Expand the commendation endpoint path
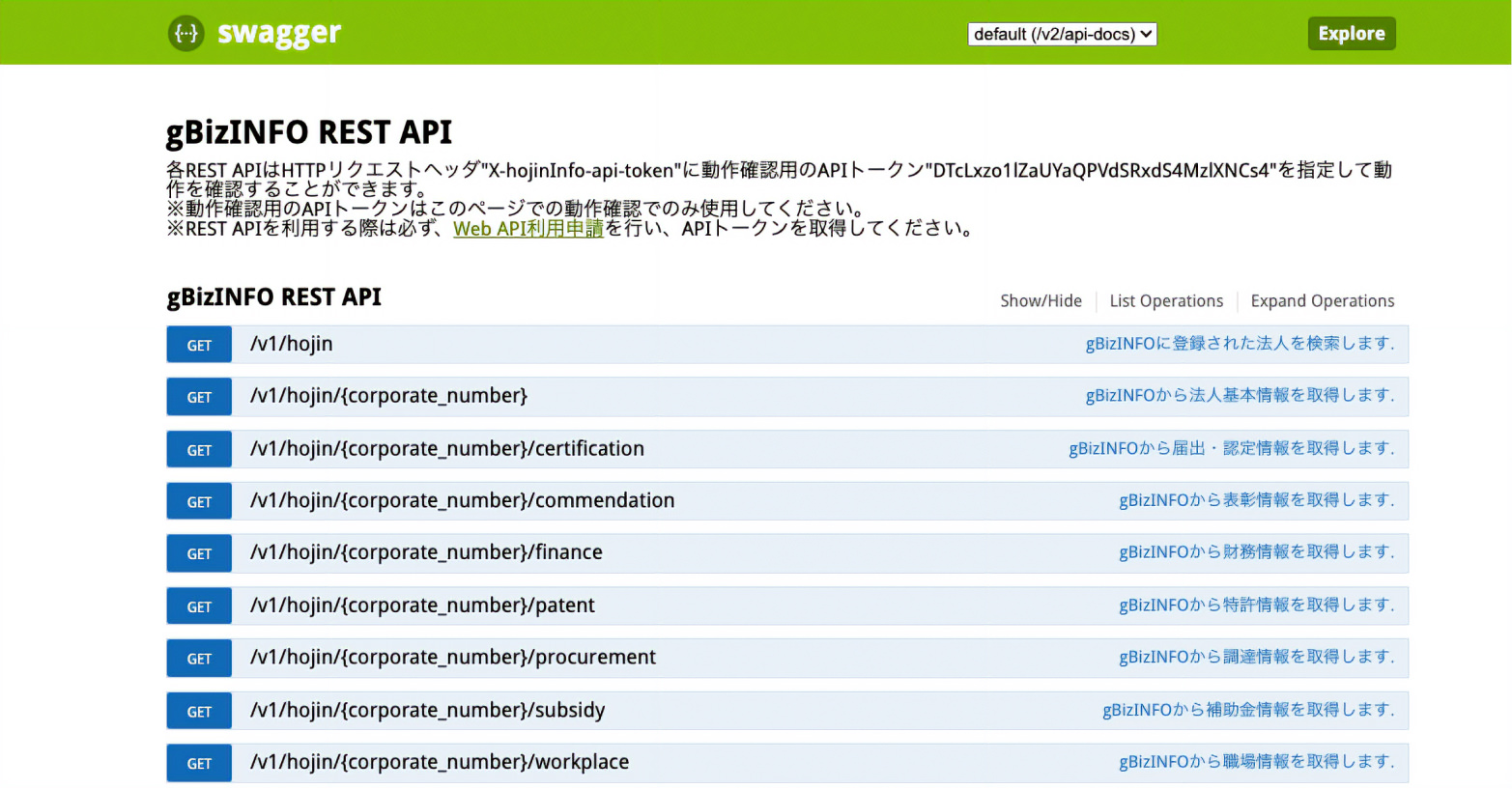Image resolution: width=1512 pixels, height=789 pixels. 463,501
